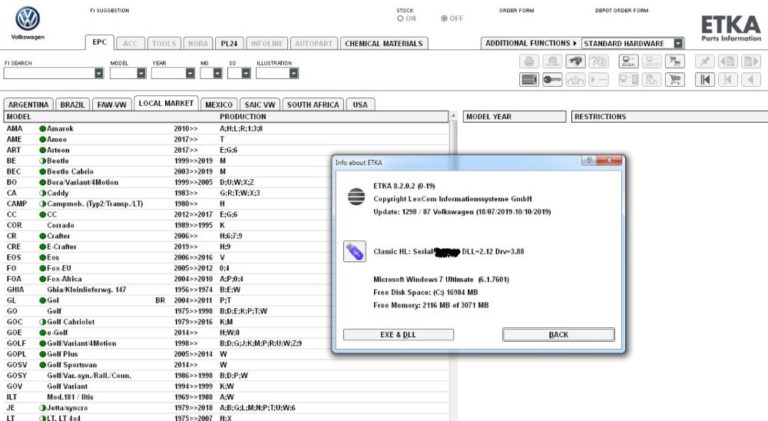The image size is (768, 421).
Task: Open the FI Search dropdown
Action: pos(99,73)
